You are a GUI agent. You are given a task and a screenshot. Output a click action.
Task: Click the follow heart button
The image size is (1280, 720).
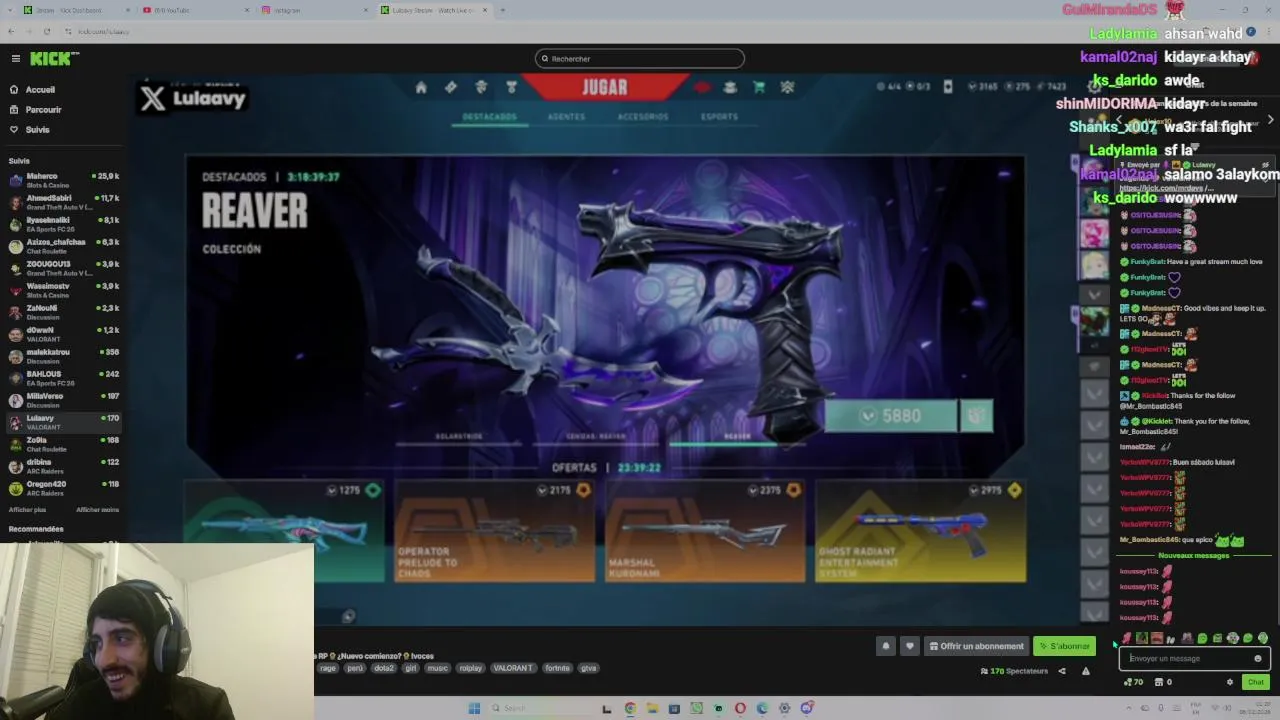909,646
